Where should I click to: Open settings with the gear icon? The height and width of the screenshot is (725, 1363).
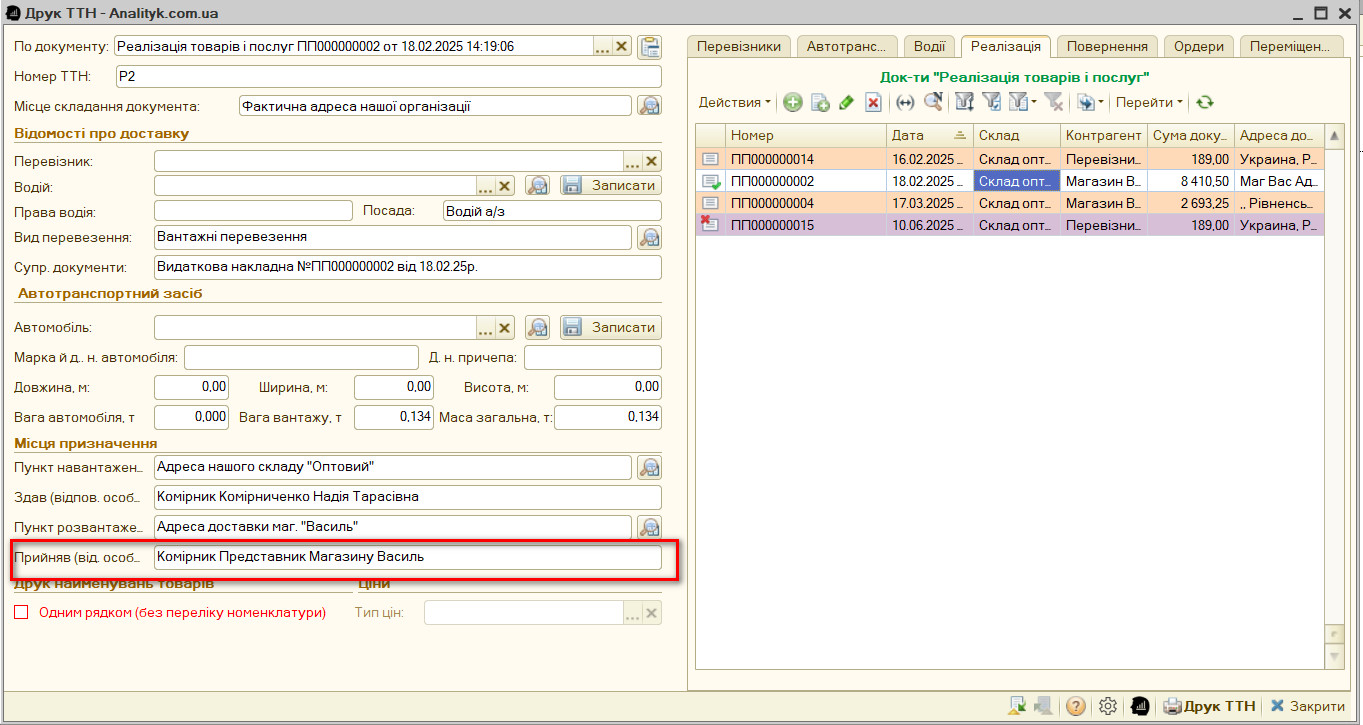[1107, 706]
